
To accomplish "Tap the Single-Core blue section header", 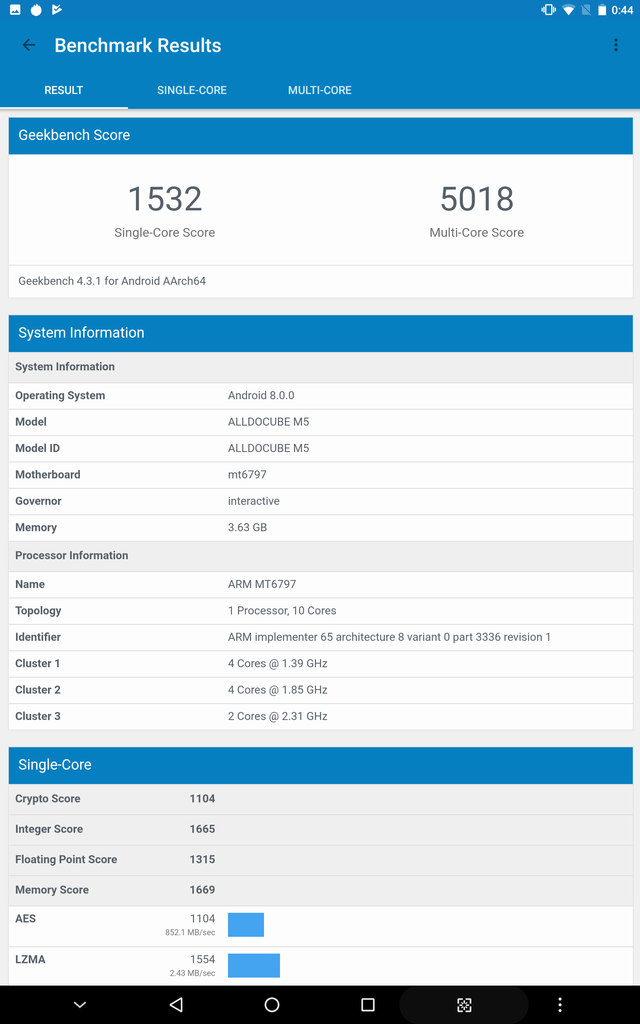I will pos(321,765).
